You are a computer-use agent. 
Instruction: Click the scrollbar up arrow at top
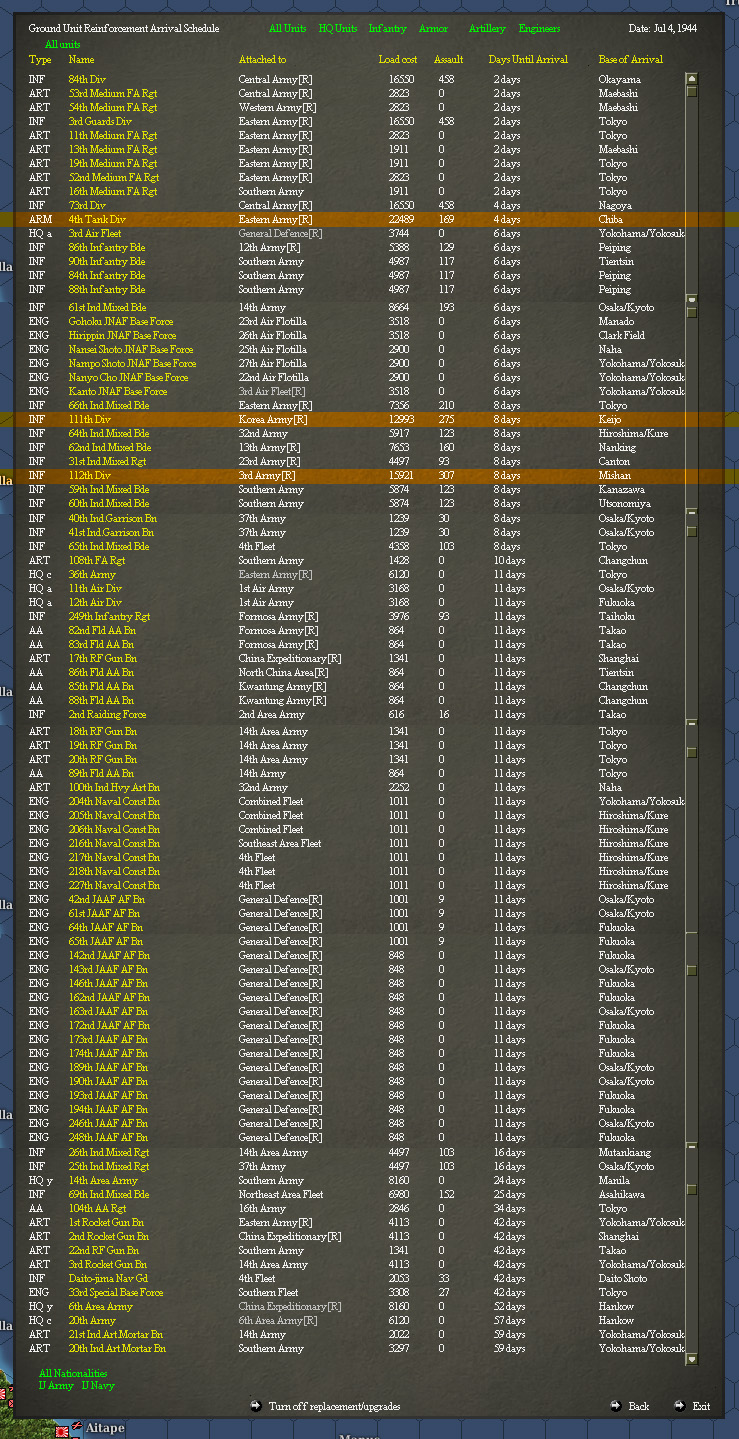click(691, 78)
